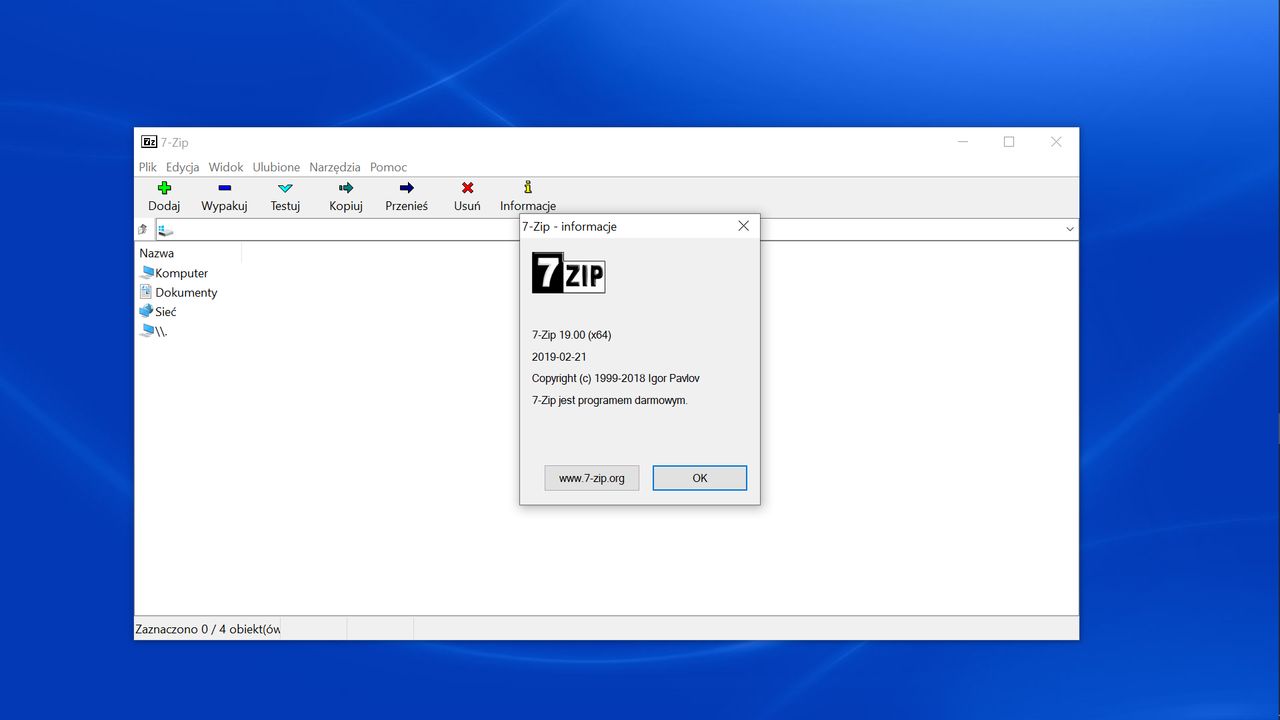The width and height of the screenshot is (1280, 720).
Task: Close the 7-Zip informacje dialog
Action: point(743,226)
